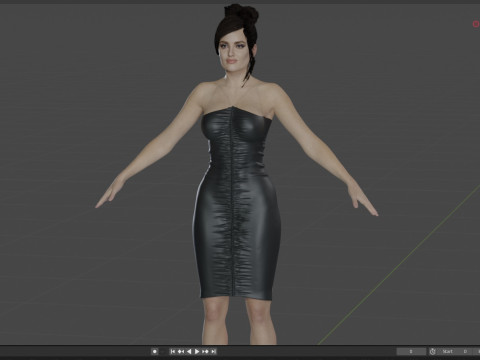The image size is (480, 360).
Task: Play the animation forward
Action: click(197, 351)
